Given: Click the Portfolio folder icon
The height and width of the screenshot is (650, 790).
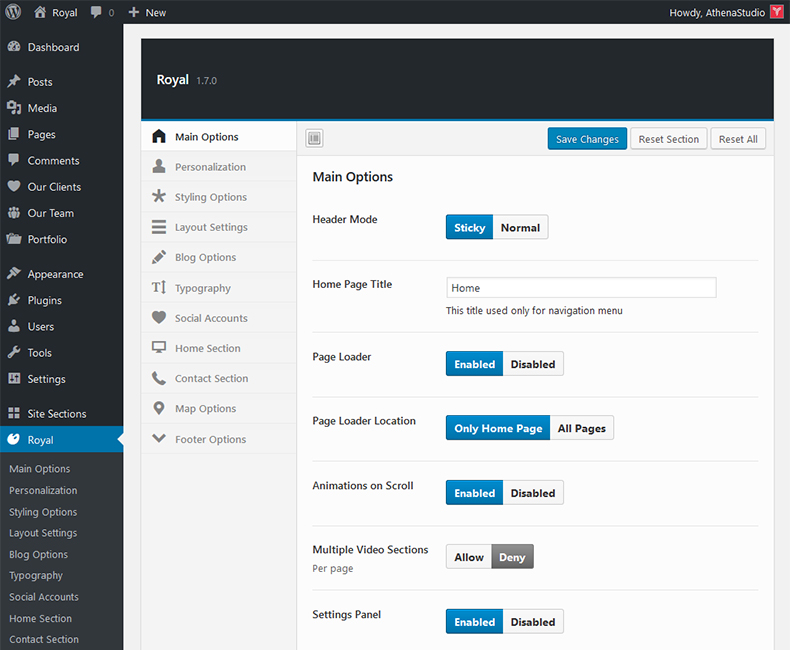Looking at the screenshot, I should click(x=14, y=239).
